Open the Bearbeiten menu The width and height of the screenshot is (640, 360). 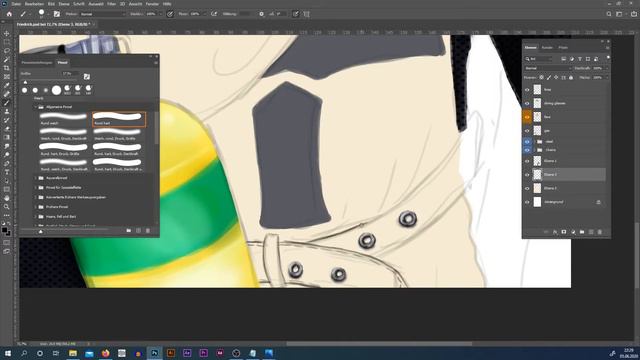tap(34, 4)
